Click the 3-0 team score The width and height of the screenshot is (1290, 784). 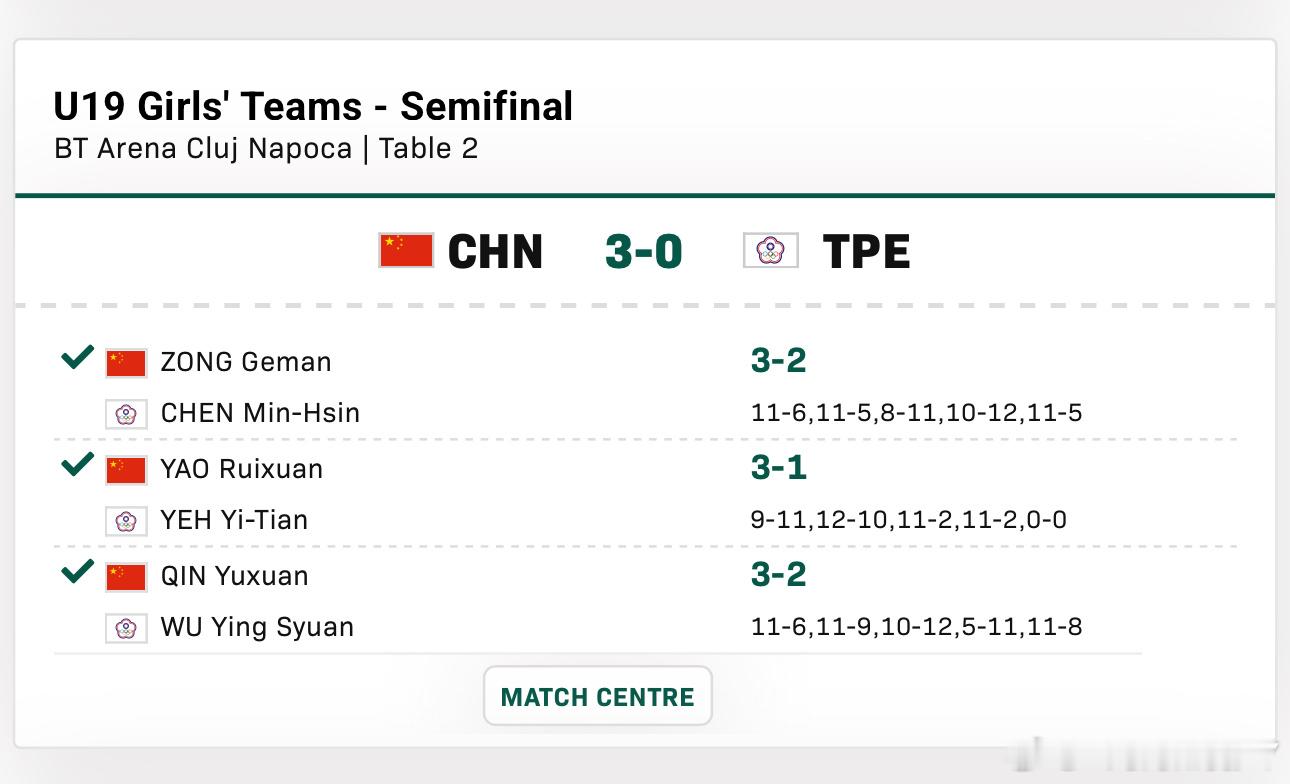643,251
